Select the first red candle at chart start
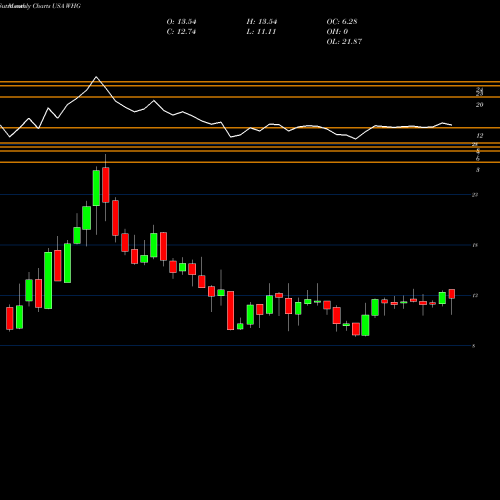 10,318
